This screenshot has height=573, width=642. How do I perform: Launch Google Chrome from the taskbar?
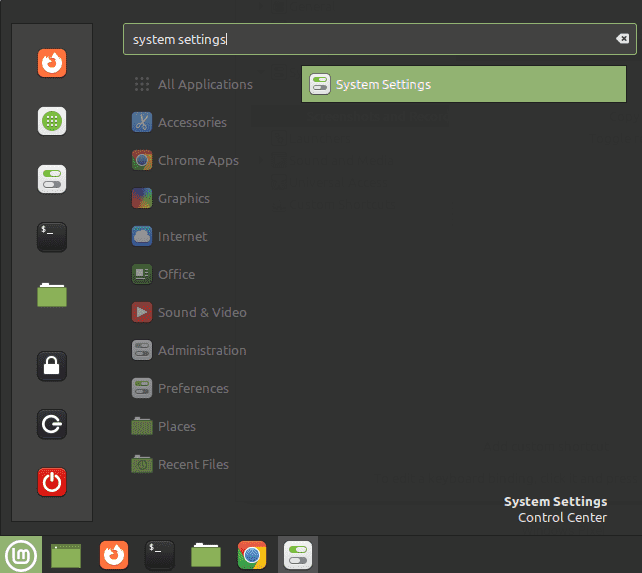pyautogui.click(x=252, y=555)
